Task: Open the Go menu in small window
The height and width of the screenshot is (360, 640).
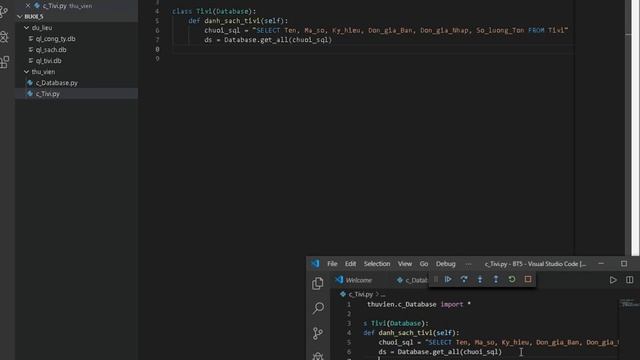Action: [424, 264]
